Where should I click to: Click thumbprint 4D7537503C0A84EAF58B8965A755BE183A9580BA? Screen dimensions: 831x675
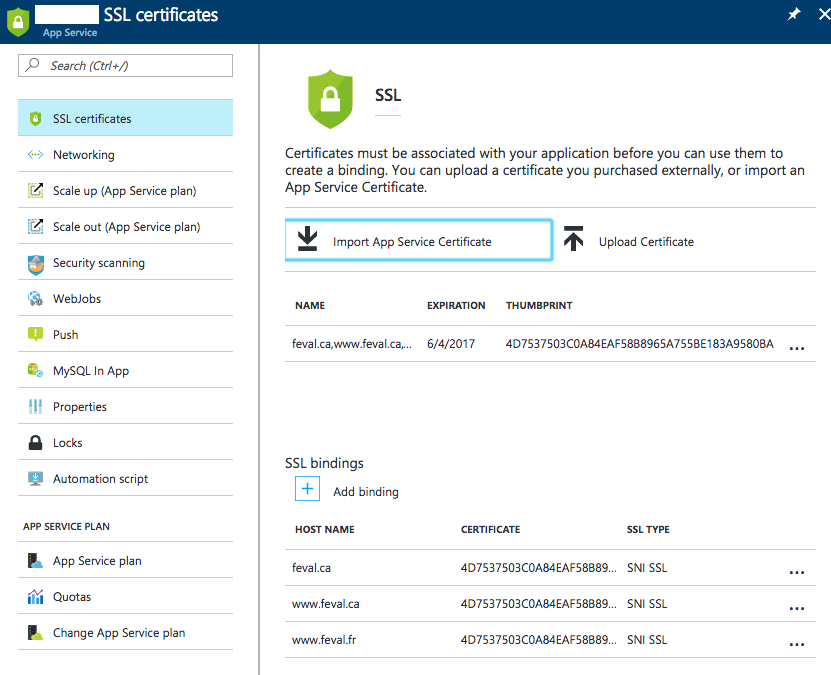tap(639, 344)
